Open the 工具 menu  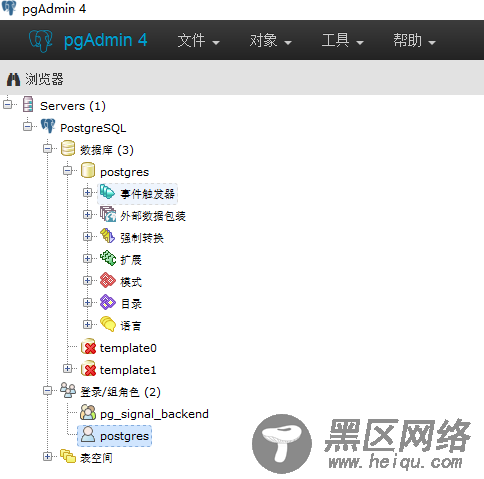click(343, 41)
